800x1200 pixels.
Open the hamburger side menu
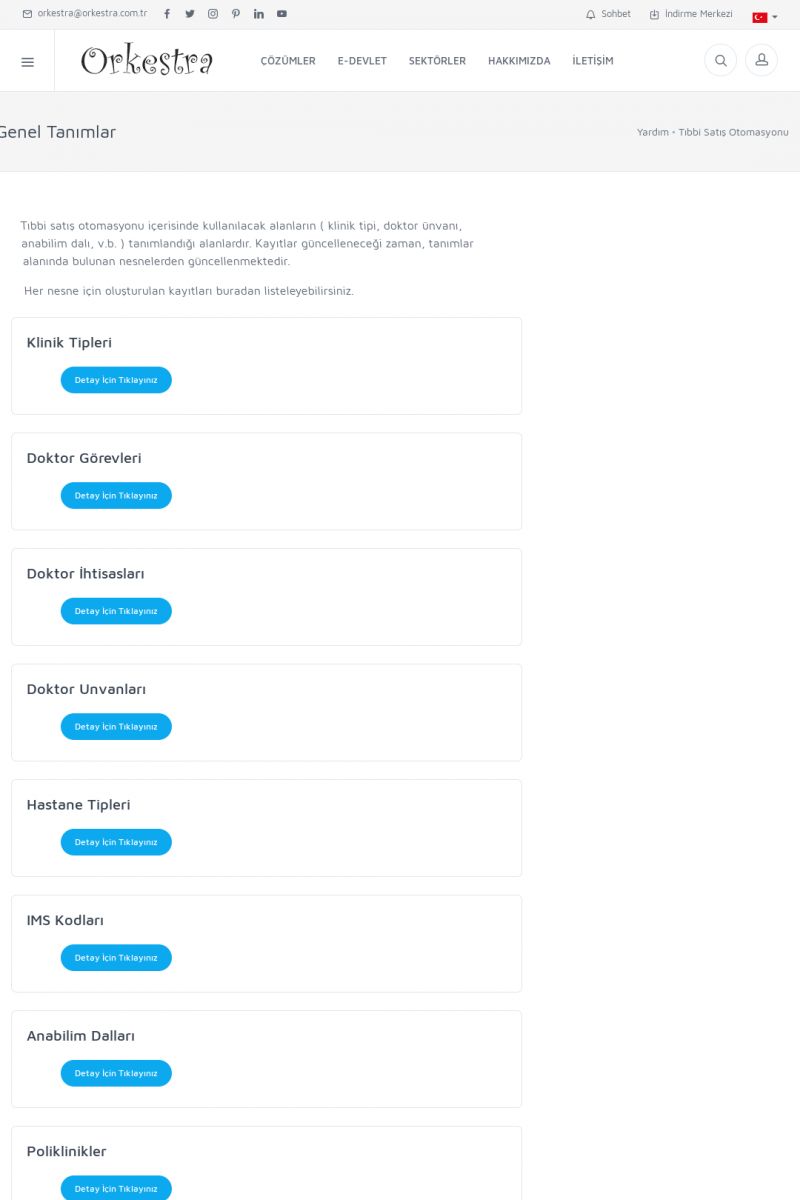point(27,61)
